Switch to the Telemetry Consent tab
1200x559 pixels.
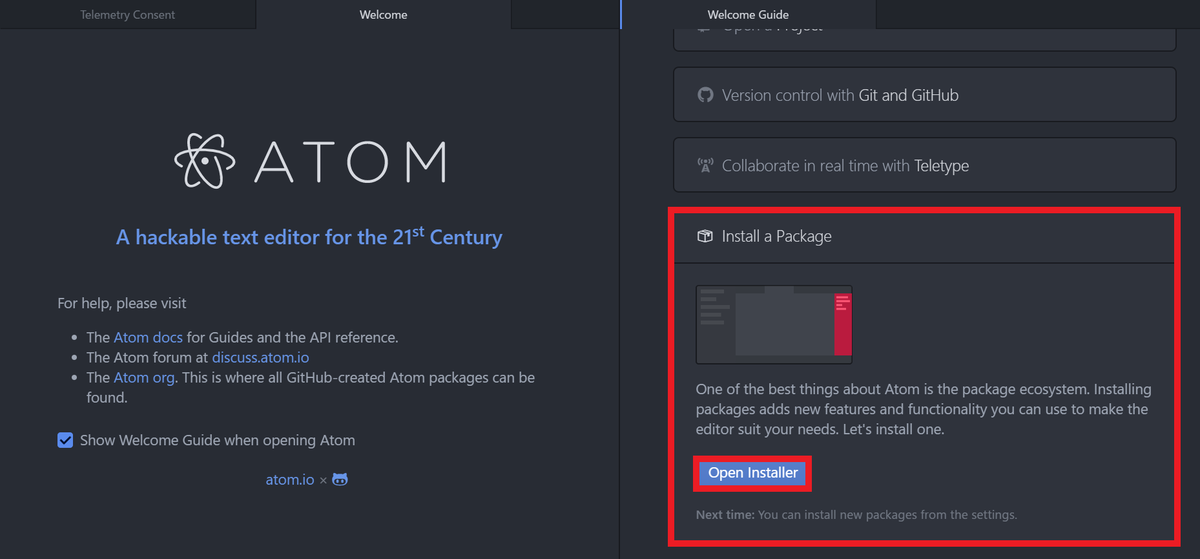click(128, 14)
